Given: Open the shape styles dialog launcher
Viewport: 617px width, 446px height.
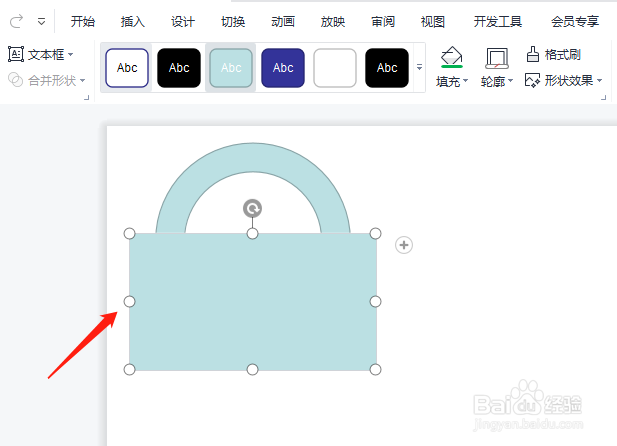Looking at the screenshot, I should [x=603, y=97].
